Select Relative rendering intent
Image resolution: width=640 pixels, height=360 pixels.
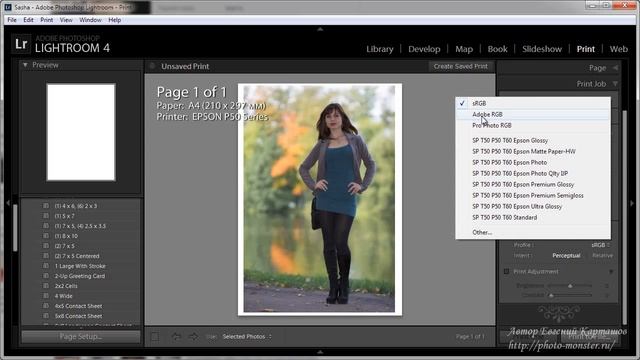(x=602, y=256)
